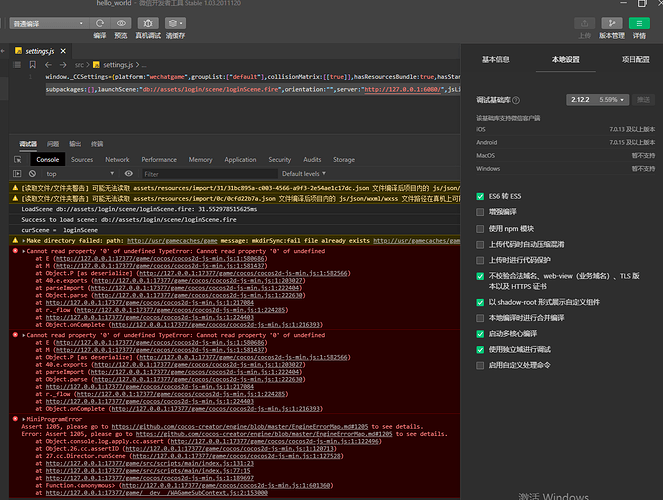Open real device debugging (真机调试) icon
The height and width of the screenshot is (500, 663).
[x=148, y=23]
